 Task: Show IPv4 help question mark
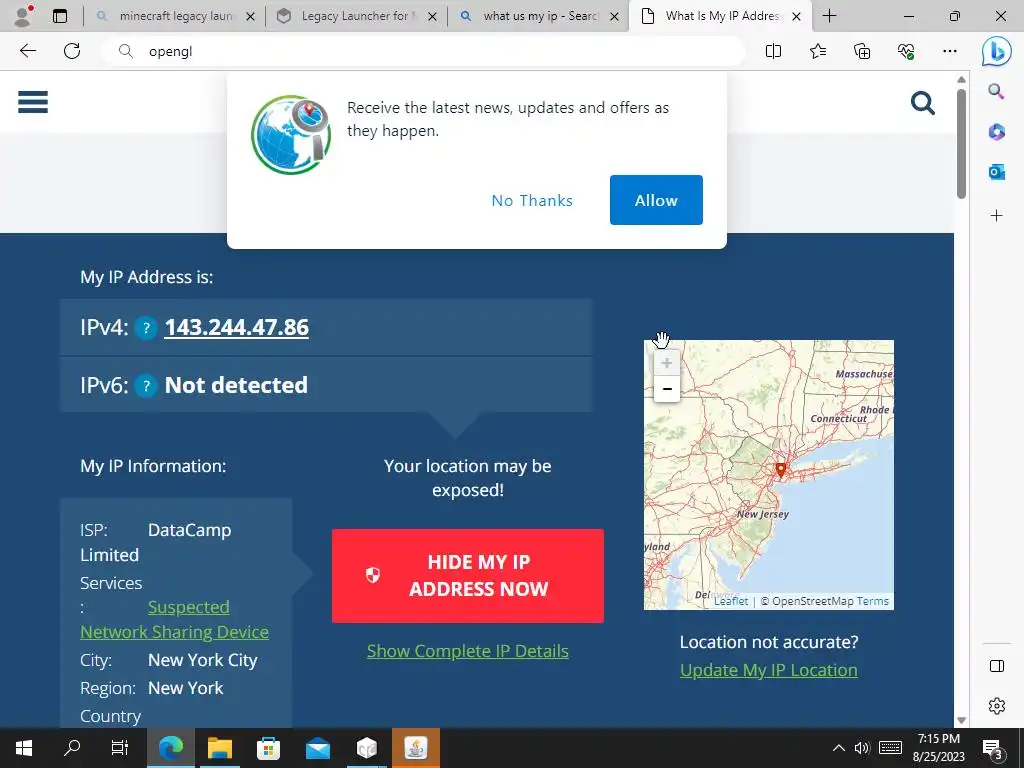146,328
